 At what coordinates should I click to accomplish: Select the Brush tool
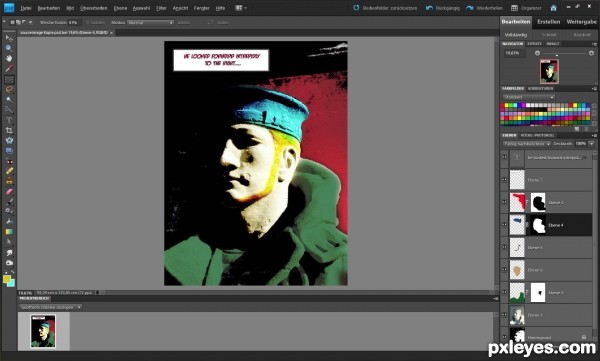pyautogui.click(x=9, y=201)
